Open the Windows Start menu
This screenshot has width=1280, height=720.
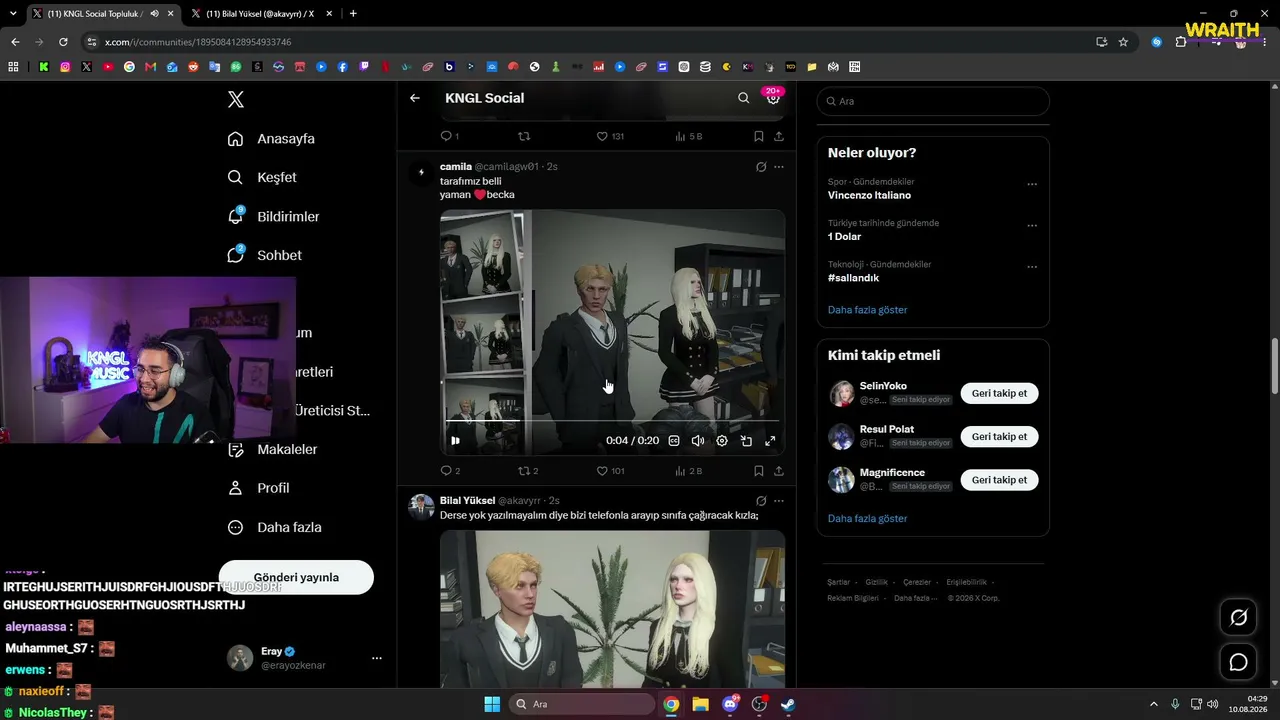click(492, 704)
